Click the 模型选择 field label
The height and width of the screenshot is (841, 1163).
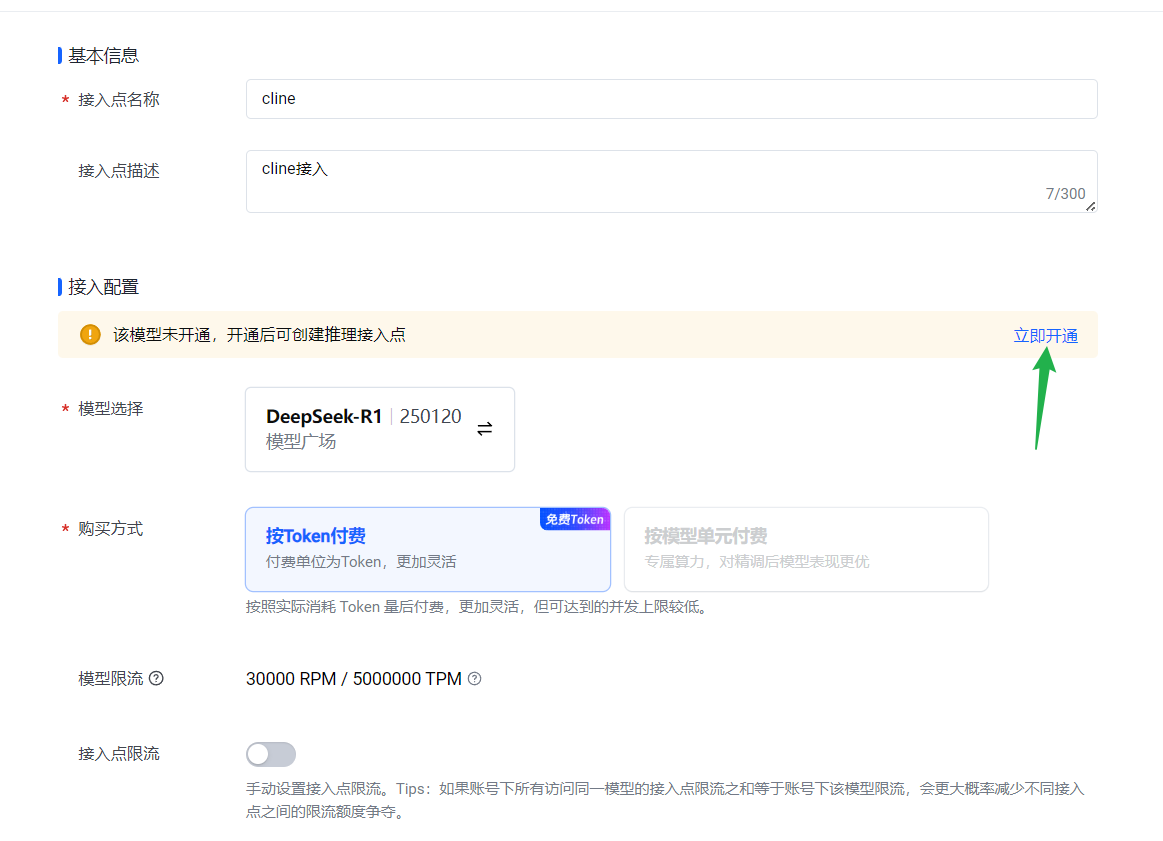coord(110,408)
